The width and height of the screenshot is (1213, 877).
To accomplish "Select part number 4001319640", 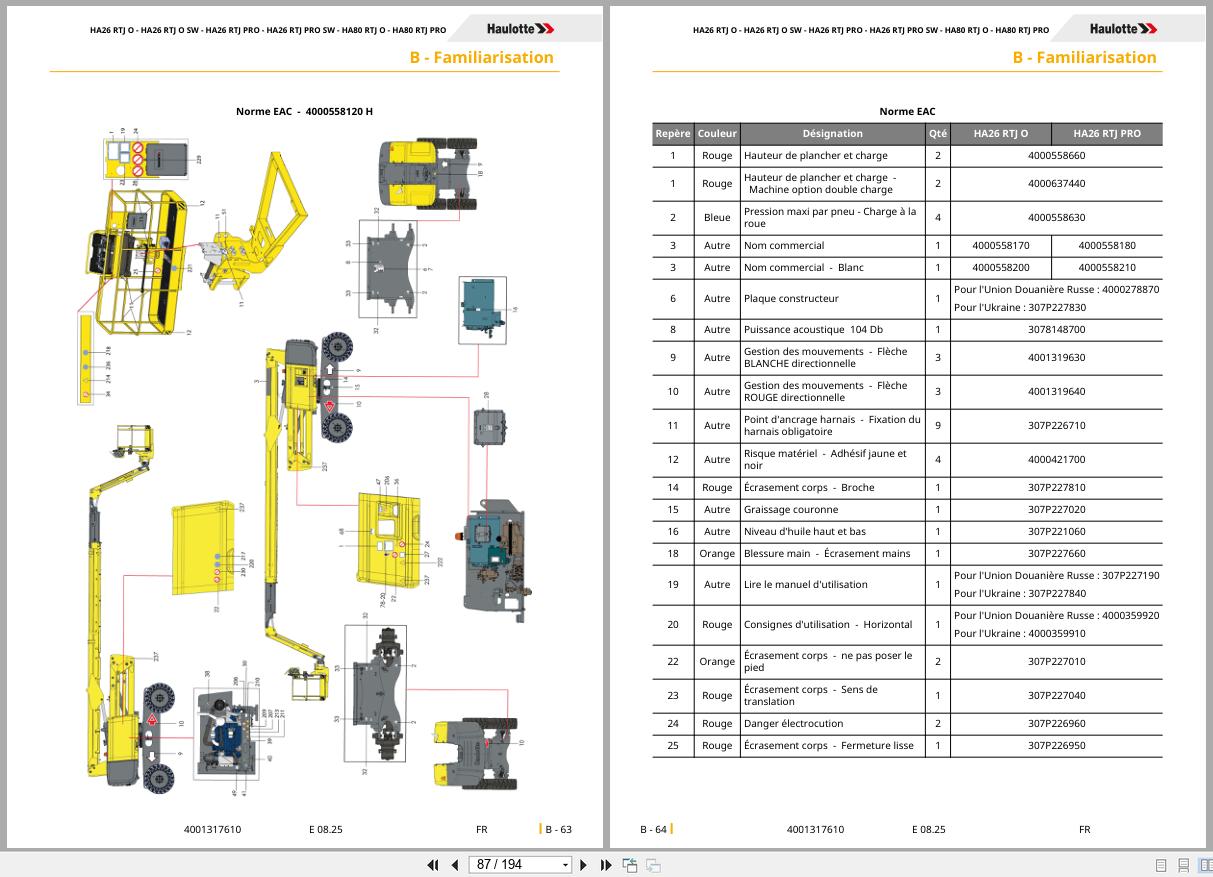I will [x=1056, y=391].
